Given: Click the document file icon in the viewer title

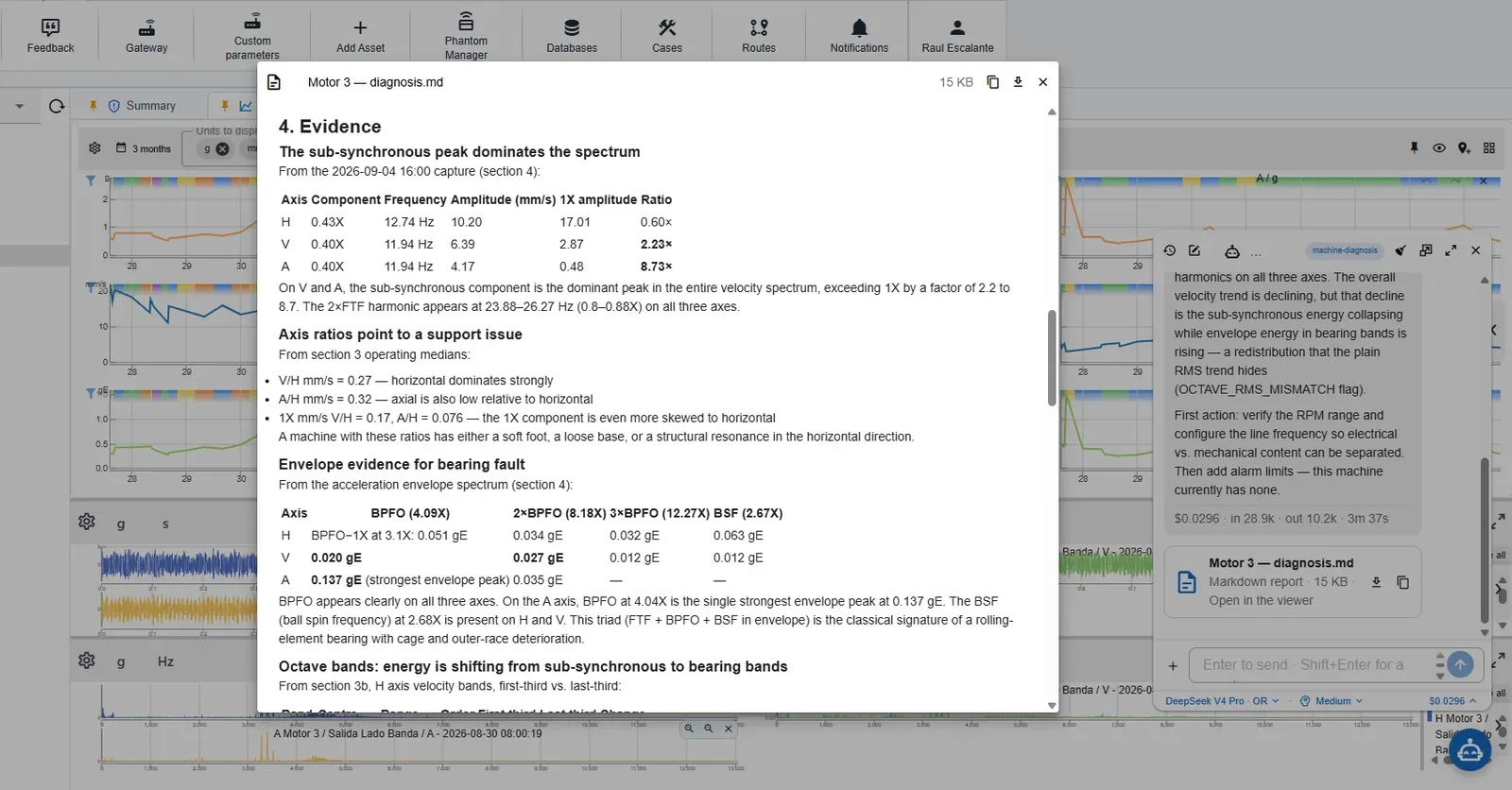Looking at the screenshot, I should [274, 82].
